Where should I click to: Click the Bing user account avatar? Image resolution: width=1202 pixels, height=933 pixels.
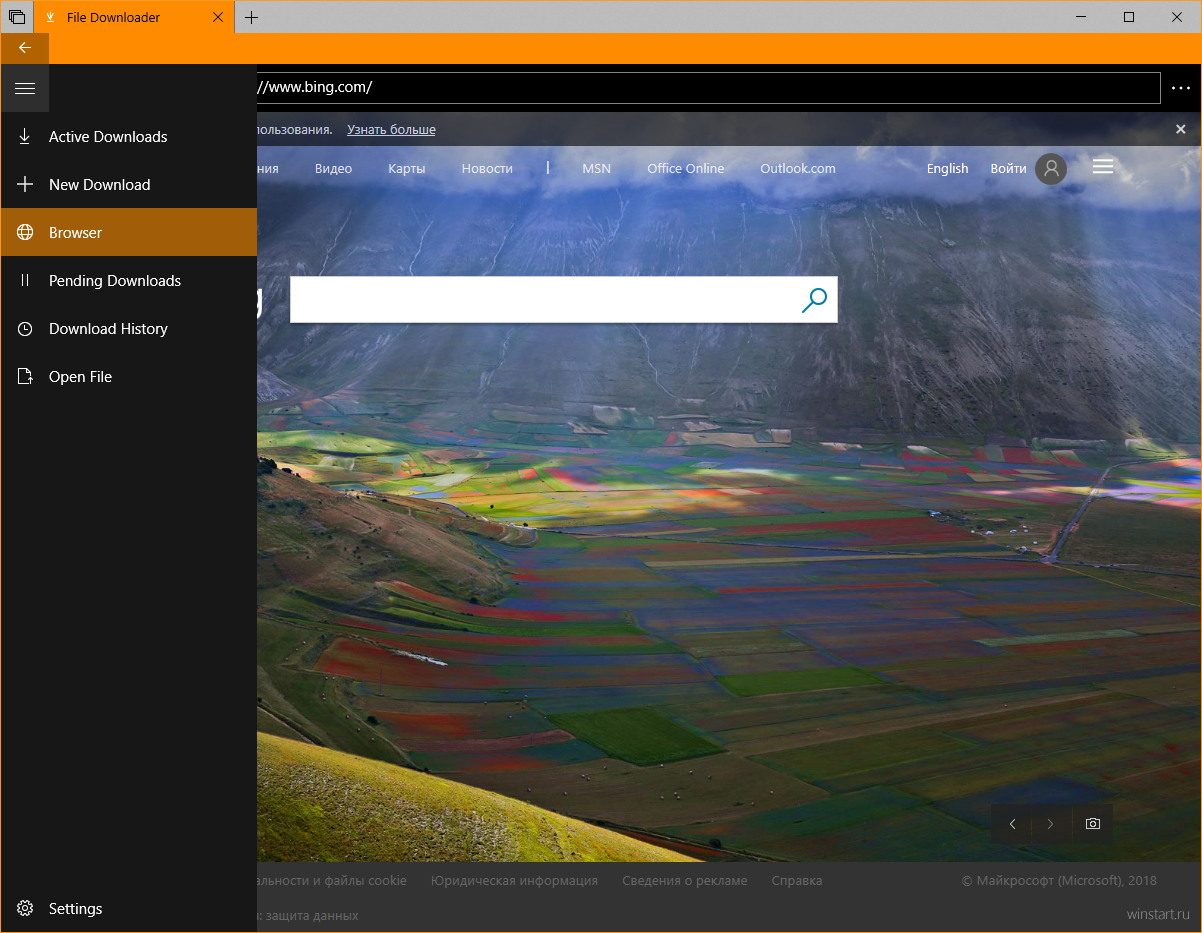(1051, 169)
